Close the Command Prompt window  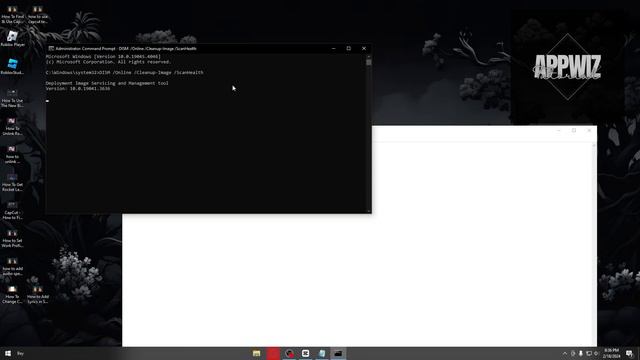pyautogui.click(x=364, y=49)
